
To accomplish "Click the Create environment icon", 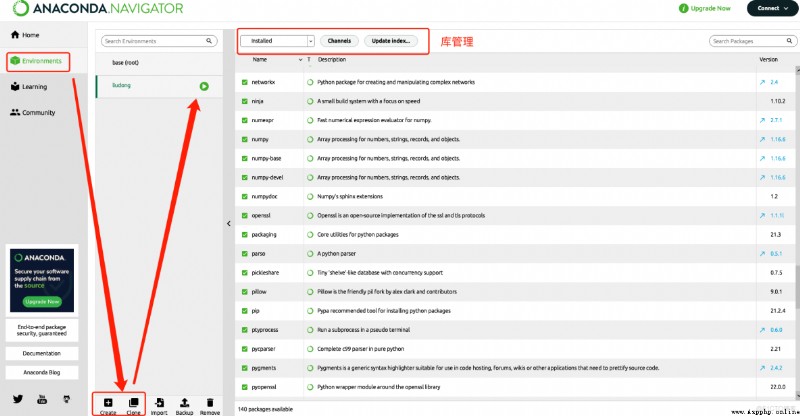I will (108, 403).
